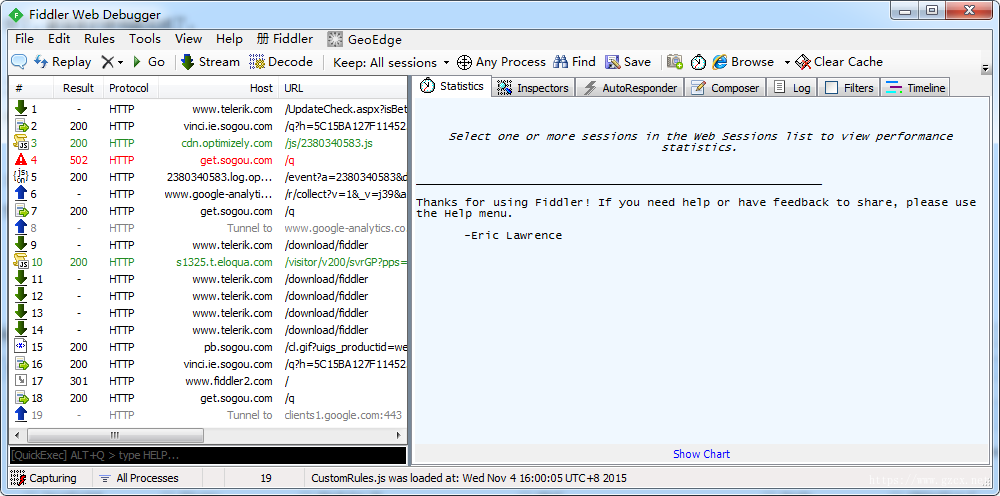
Task: Select session 2 vinci.ie.sogou.com row
Action: (x=208, y=126)
